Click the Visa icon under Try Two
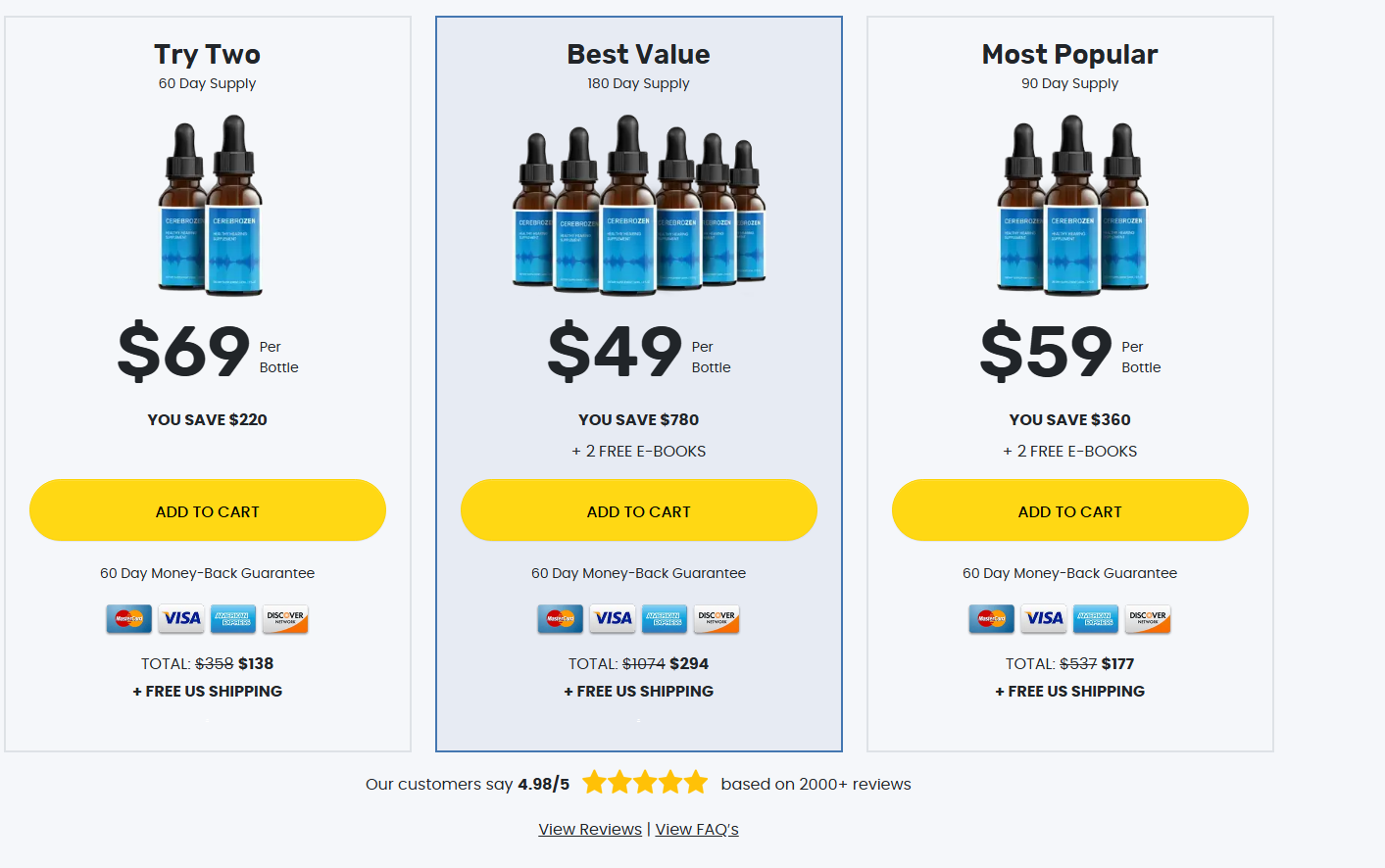The width and height of the screenshot is (1385, 868). 181,618
